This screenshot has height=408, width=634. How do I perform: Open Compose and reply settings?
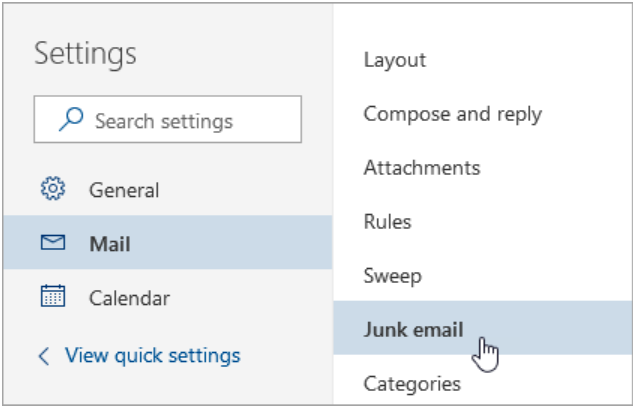tap(452, 114)
